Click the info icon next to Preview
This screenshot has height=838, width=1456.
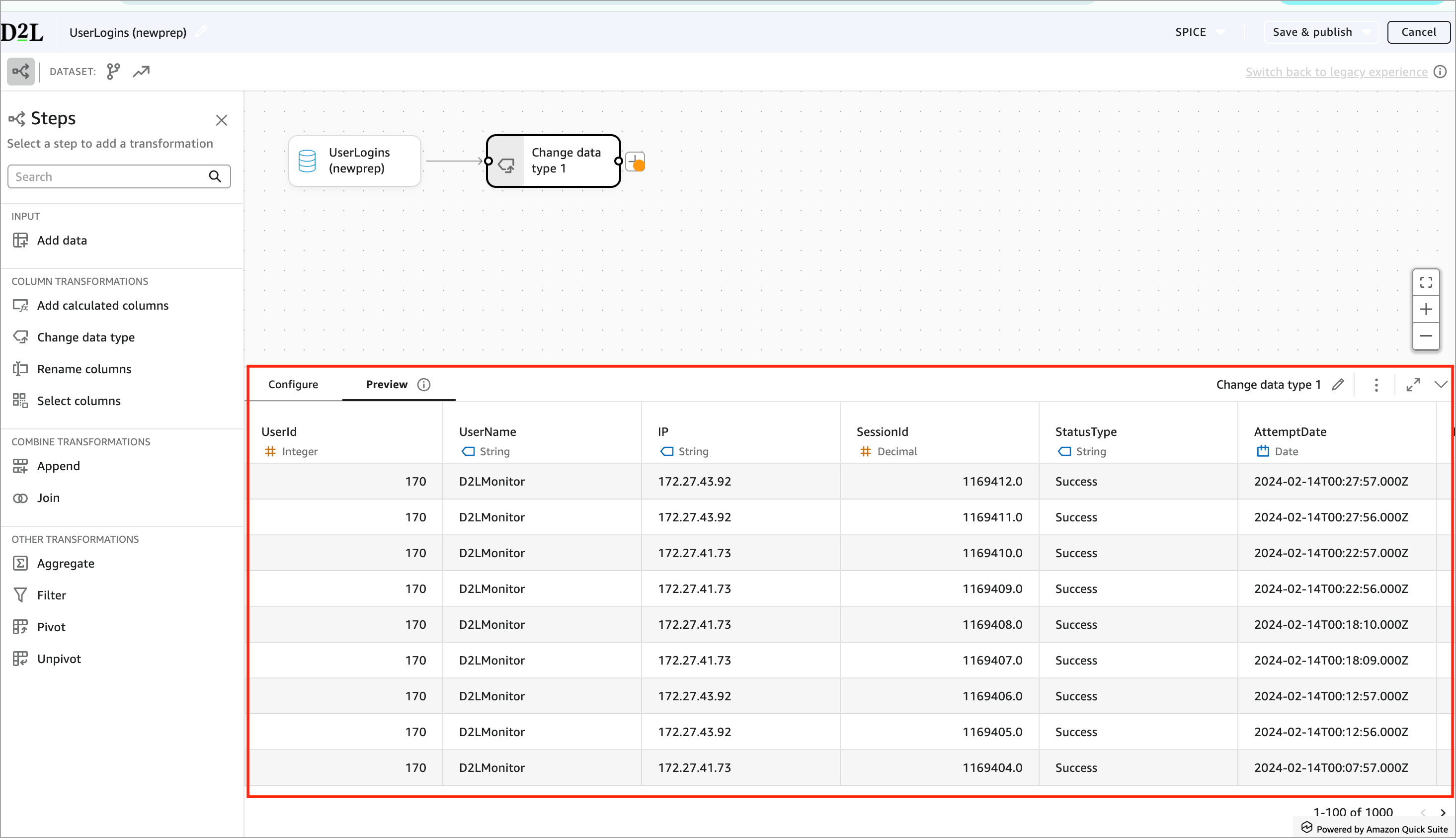click(424, 385)
